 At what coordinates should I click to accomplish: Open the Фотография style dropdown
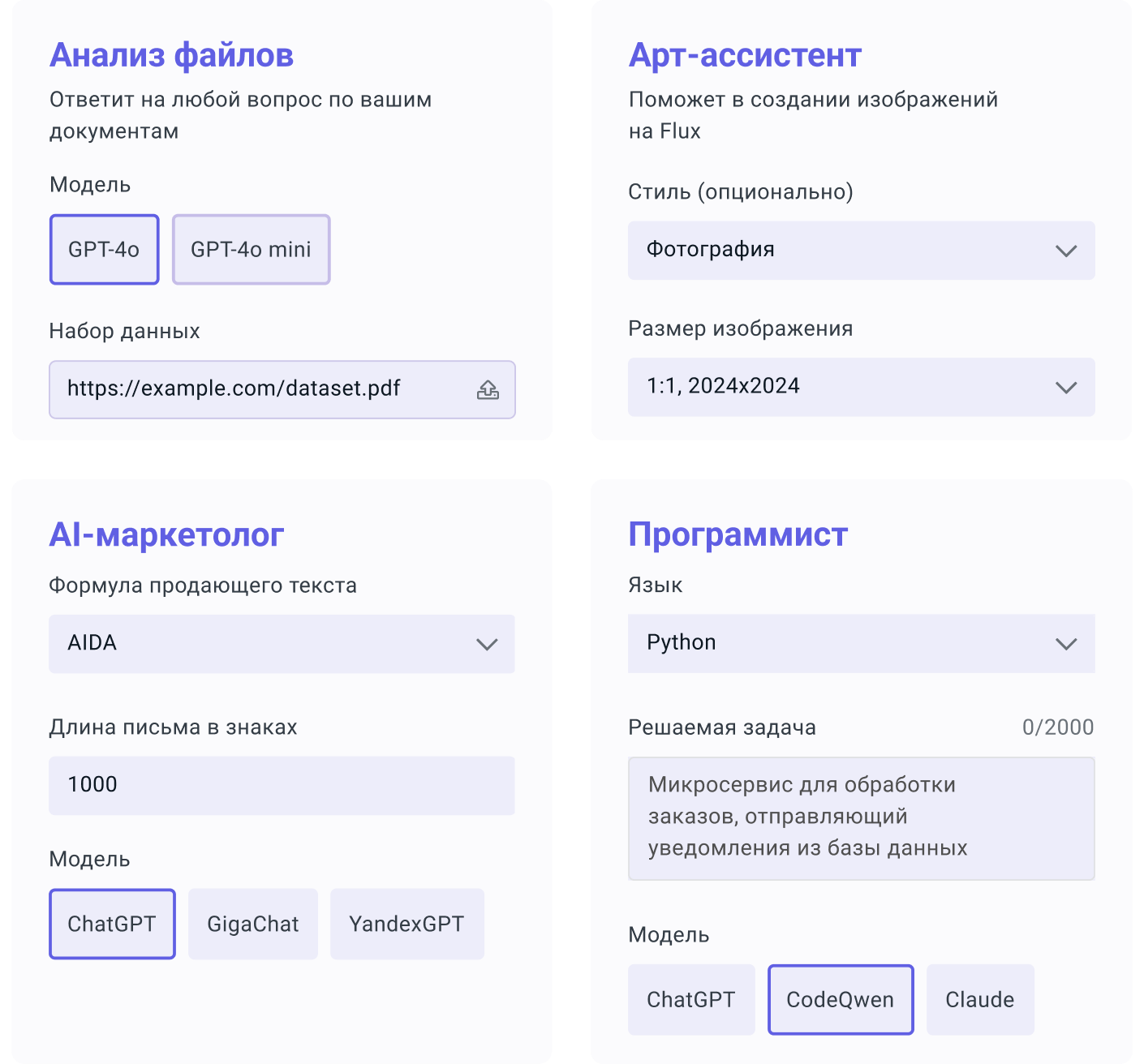[x=861, y=251]
